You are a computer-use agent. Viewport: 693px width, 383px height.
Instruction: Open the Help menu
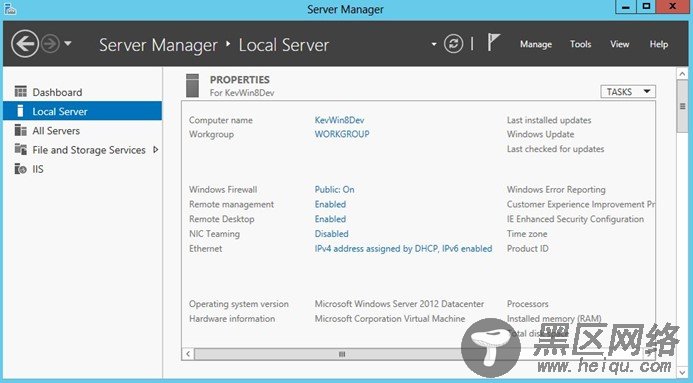(659, 44)
